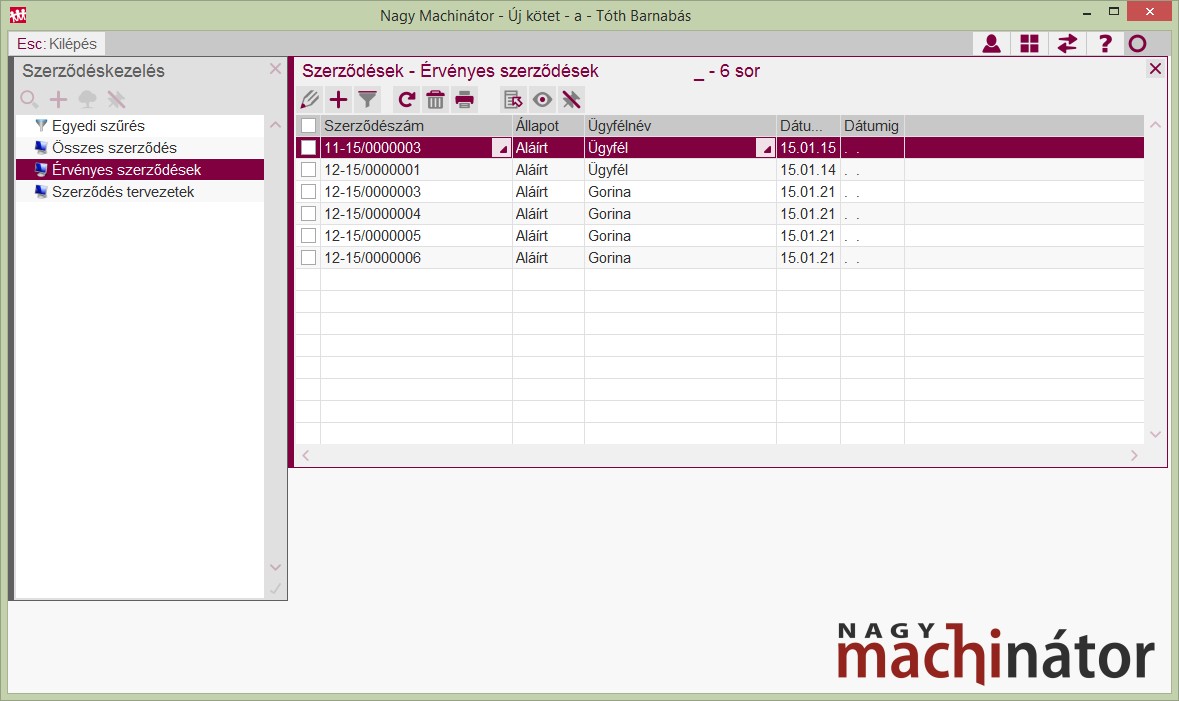Click Gorina in row 12-15/0000003
Screen dimensions: 1179x701
tap(609, 192)
